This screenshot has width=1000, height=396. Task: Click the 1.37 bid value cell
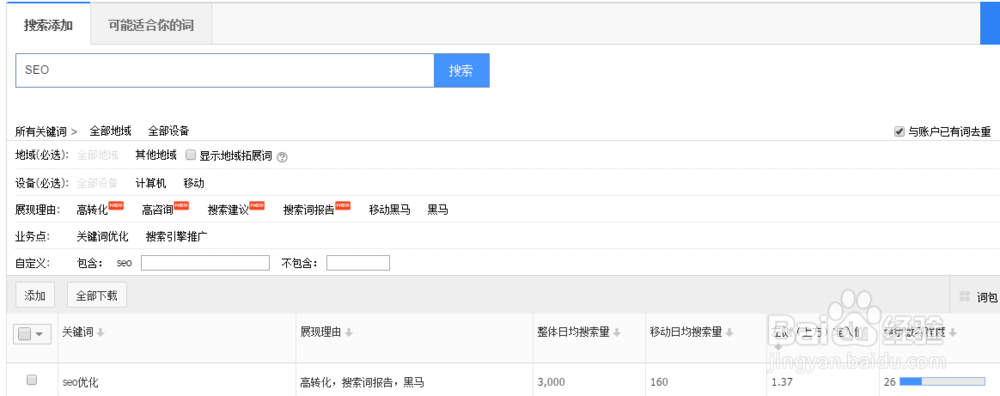tap(781, 382)
